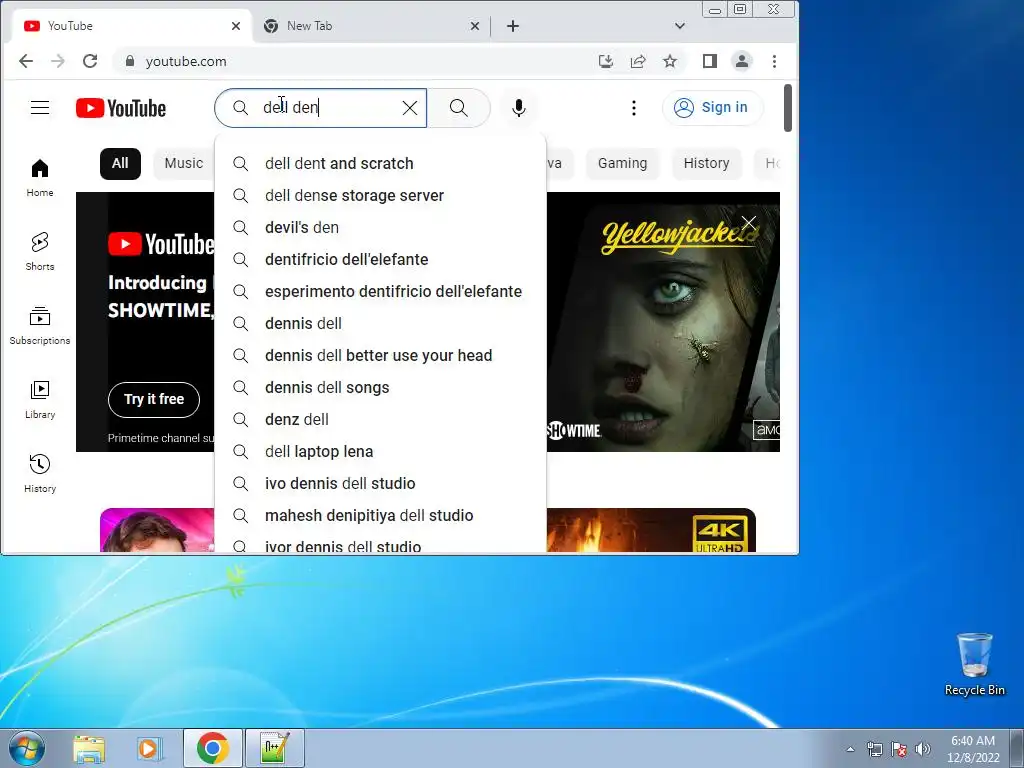
Task: Open the 4K Ultra HD fireplace video thumbnail
Action: click(x=651, y=530)
